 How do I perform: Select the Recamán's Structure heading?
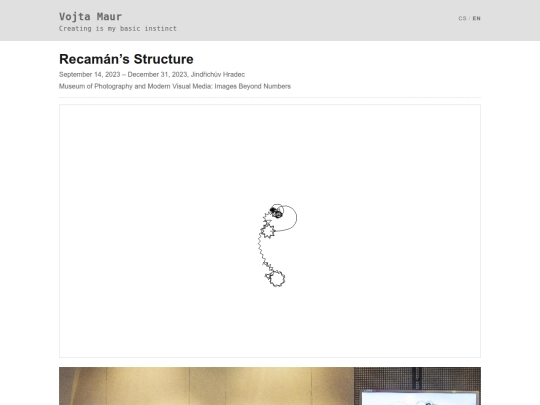point(126,59)
